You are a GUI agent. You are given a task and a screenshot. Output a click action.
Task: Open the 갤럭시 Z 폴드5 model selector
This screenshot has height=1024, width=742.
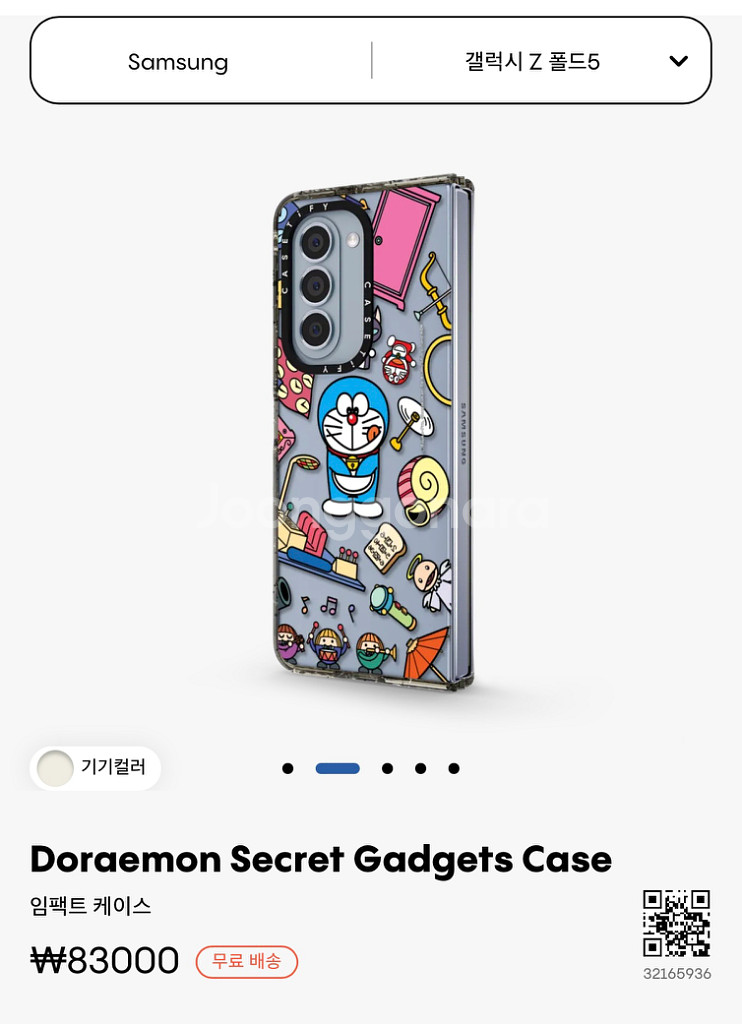[x=532, y=61]
